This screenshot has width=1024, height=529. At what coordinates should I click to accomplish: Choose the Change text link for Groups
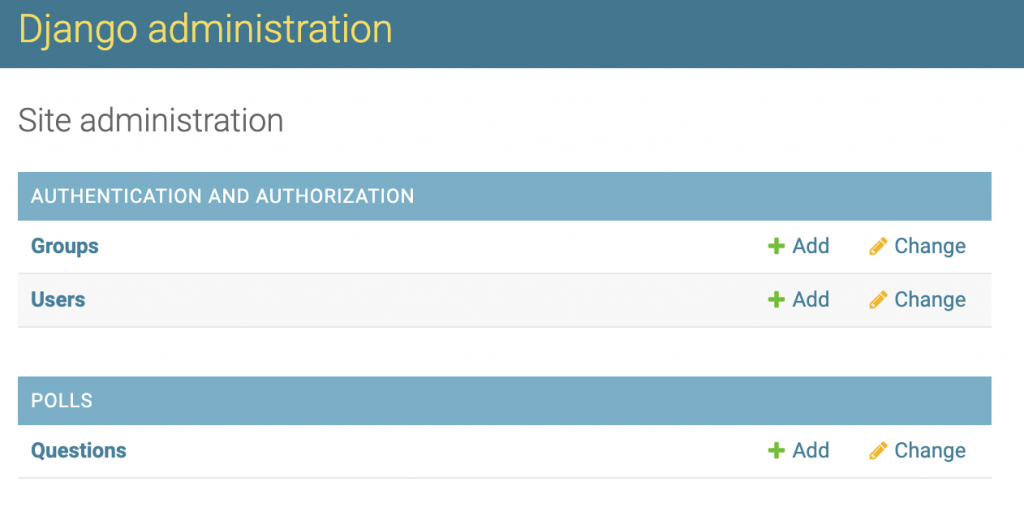click(930, 246)
